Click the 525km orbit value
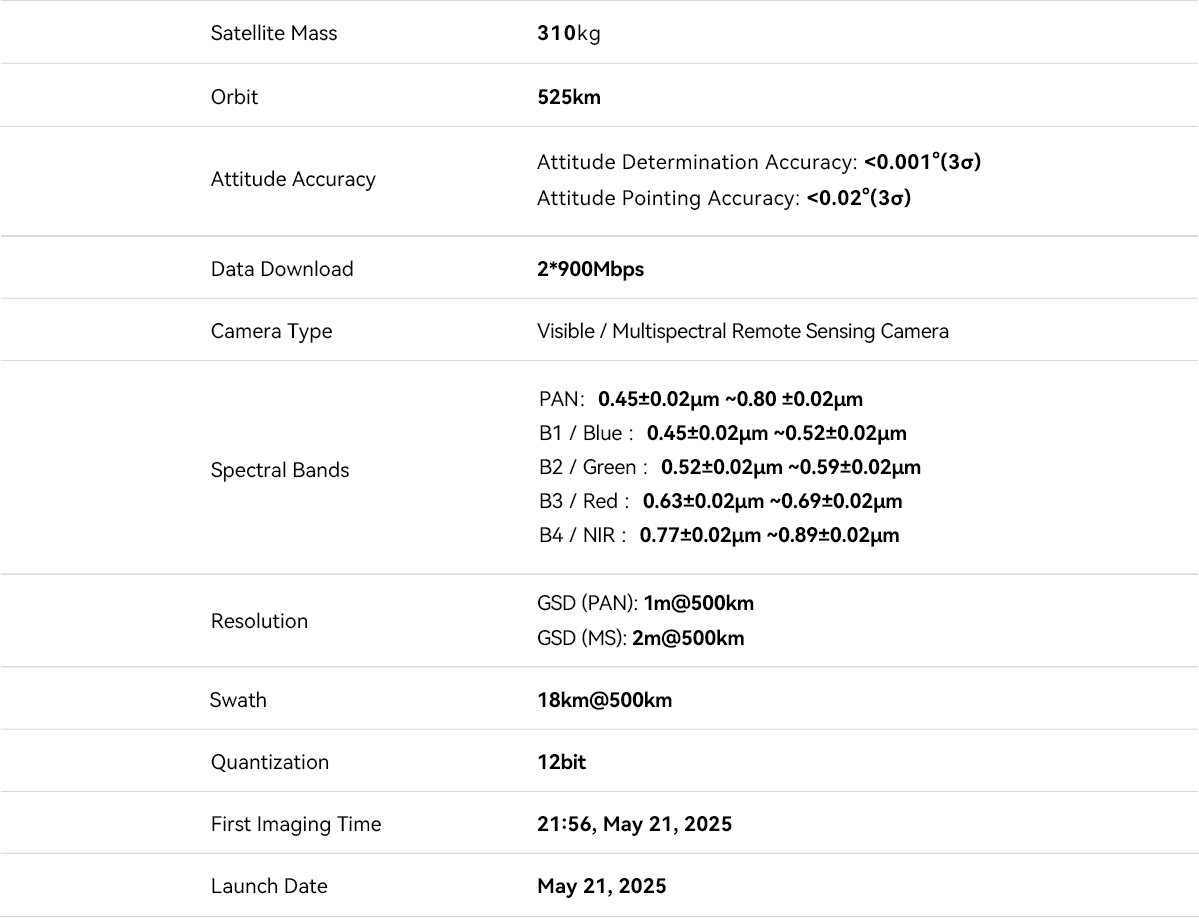This screenshot has width=1199, height=918. pos(569,97)
